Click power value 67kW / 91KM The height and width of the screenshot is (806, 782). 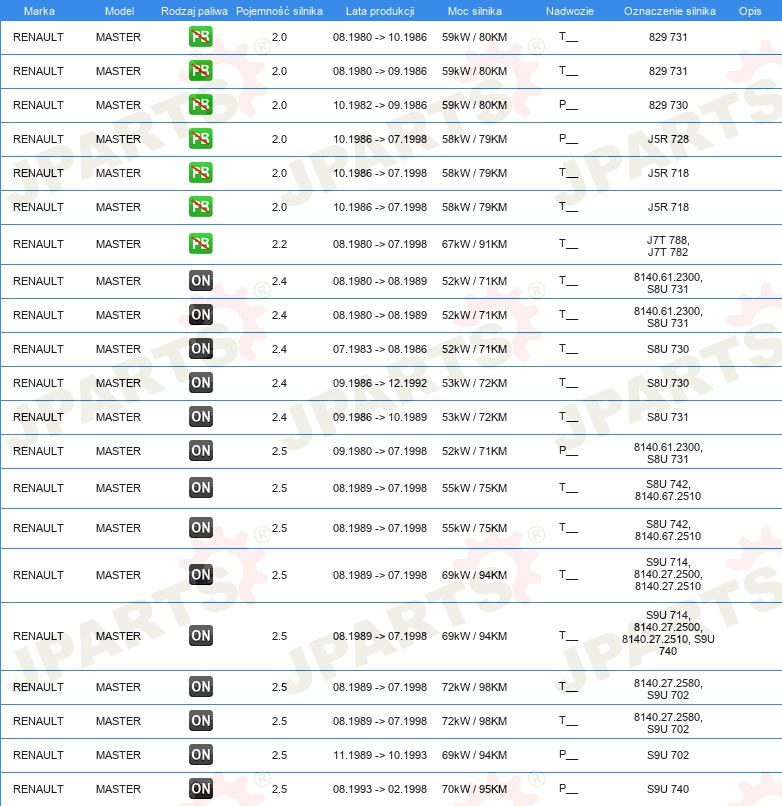(474, 244)
